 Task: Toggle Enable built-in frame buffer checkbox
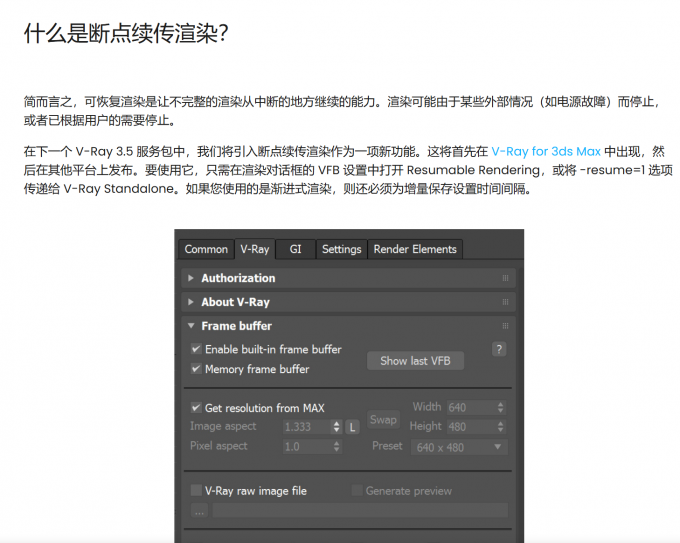[x=196, y=349]
